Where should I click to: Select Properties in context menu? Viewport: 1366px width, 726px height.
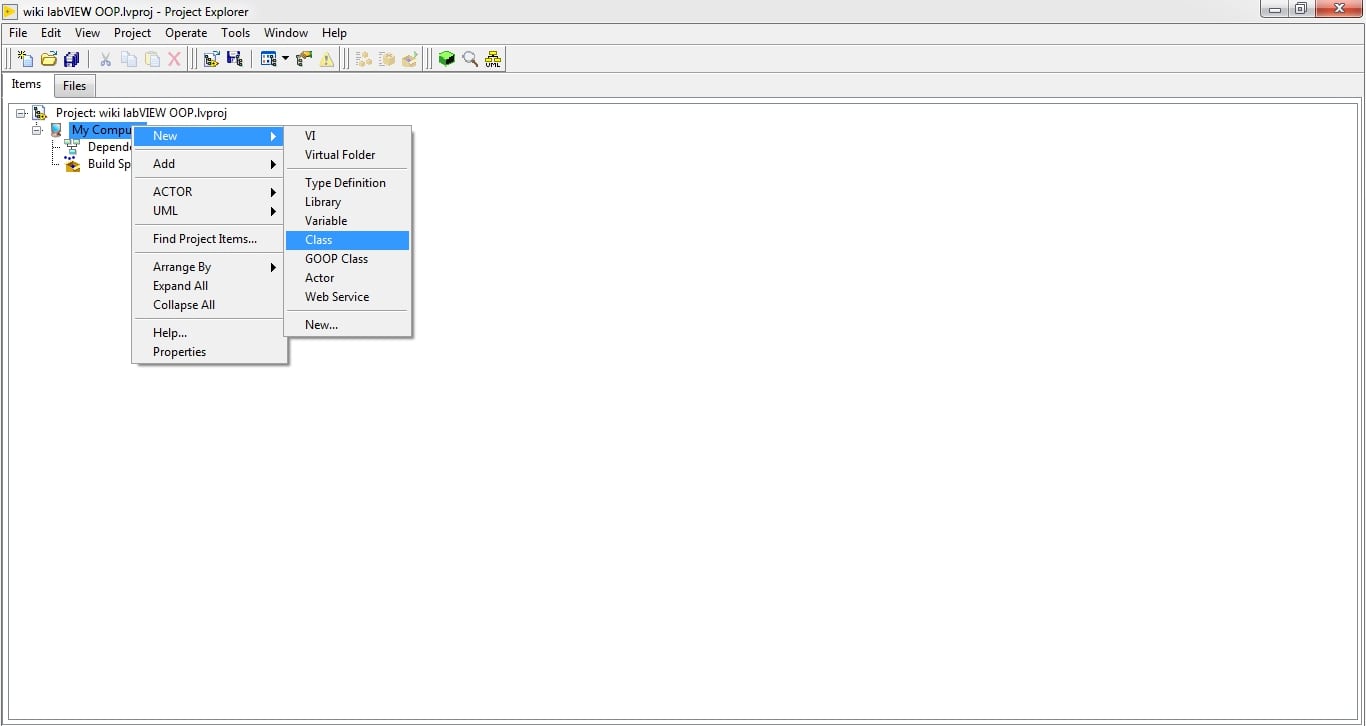[210, 352]
